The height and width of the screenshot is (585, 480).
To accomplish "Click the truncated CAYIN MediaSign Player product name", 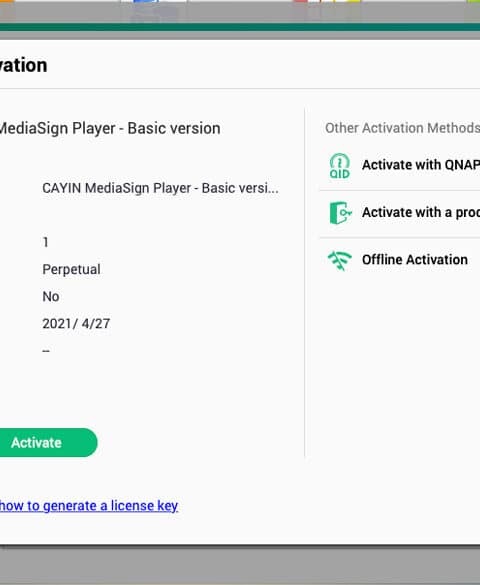I will 160,188.
